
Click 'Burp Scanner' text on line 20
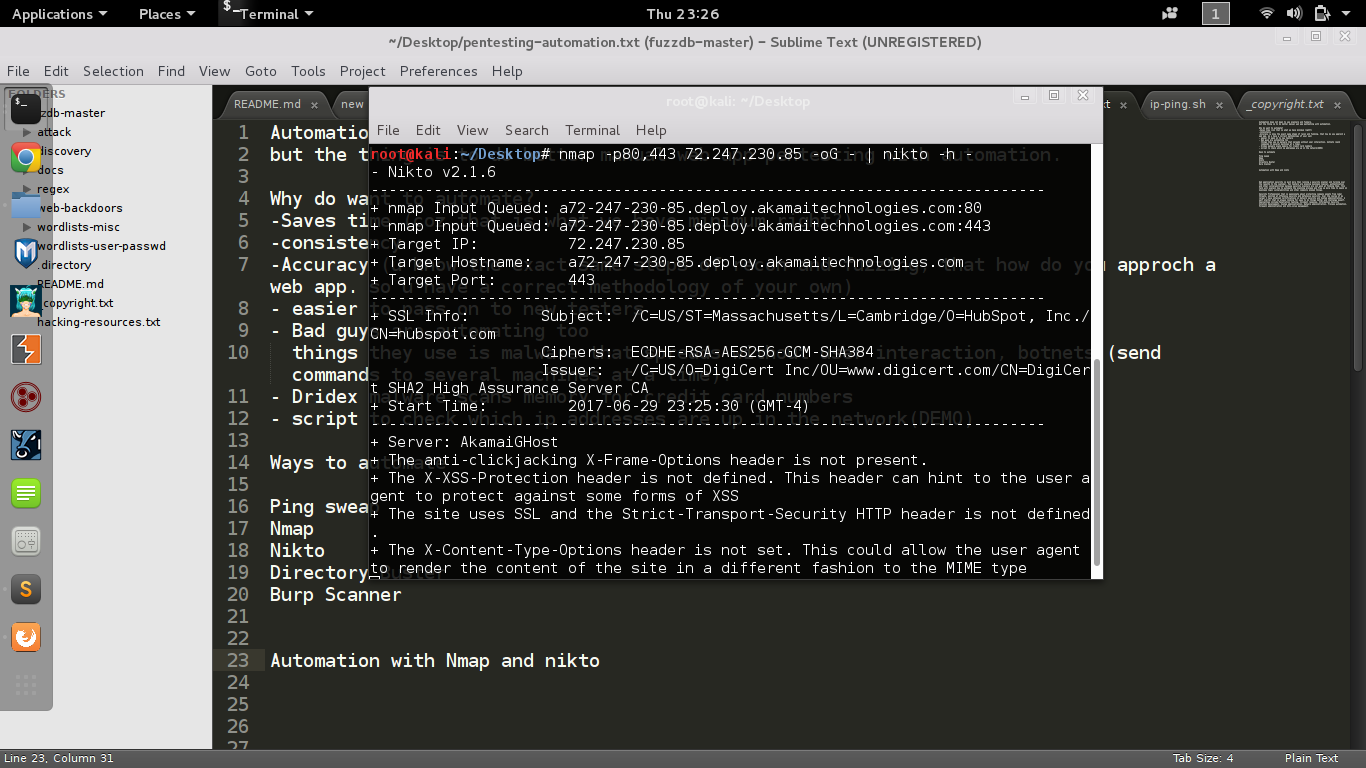click(x=335, y=594)
